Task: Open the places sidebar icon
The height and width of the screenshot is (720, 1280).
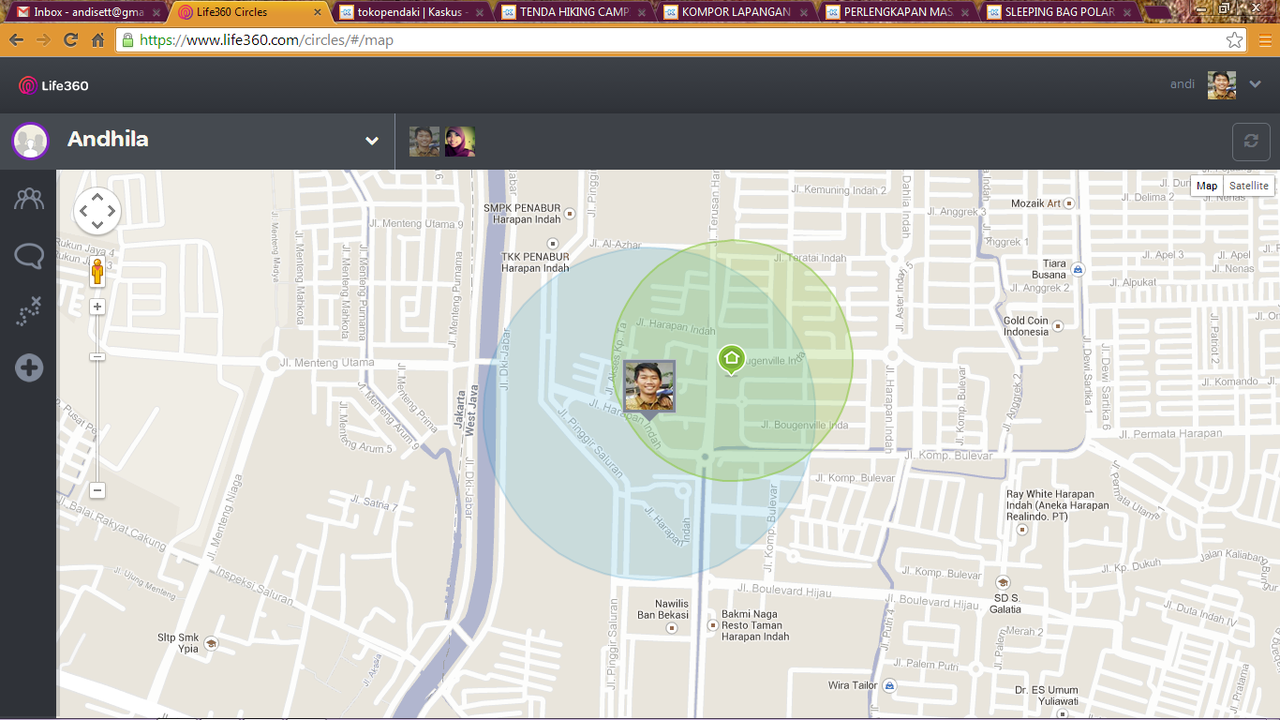Action: [29, 311]
